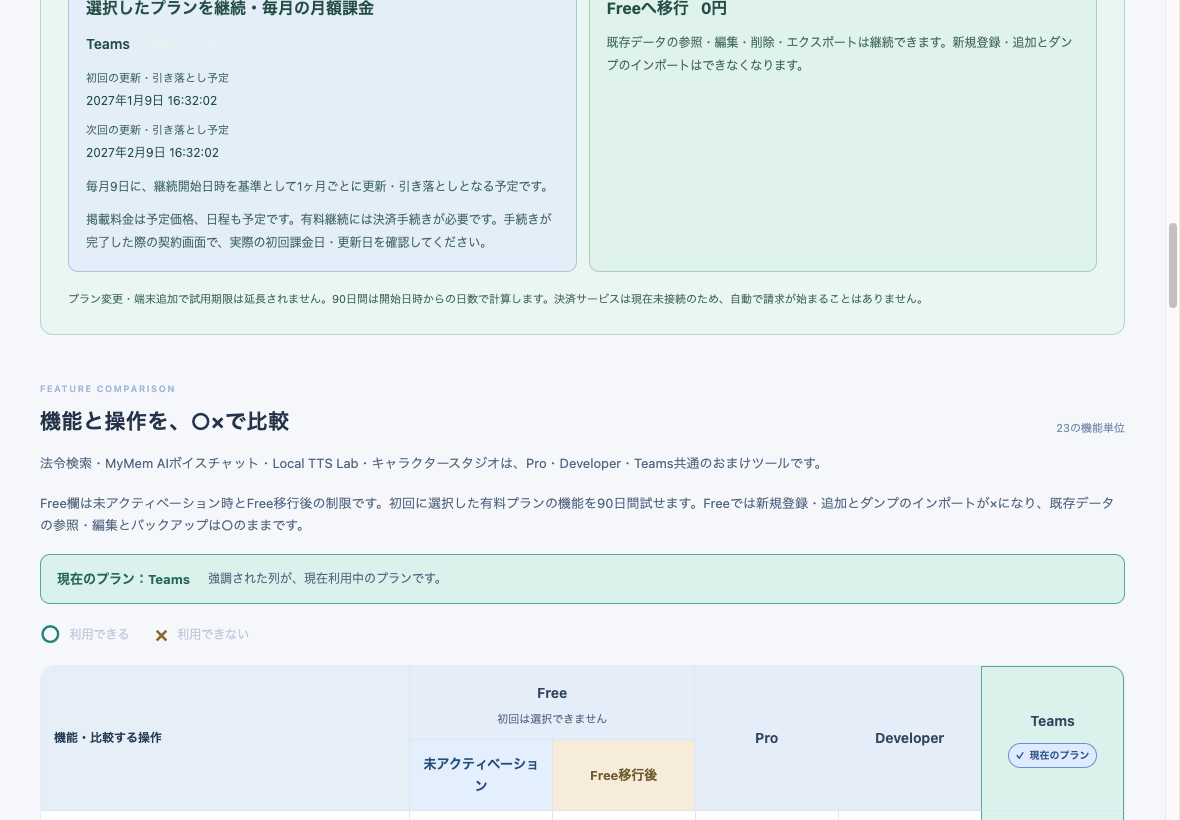Viewport: 1180px width, 820px height.
Task: Click the 次回の更新・引き落とし予定 label
Action: click(157, 129)
